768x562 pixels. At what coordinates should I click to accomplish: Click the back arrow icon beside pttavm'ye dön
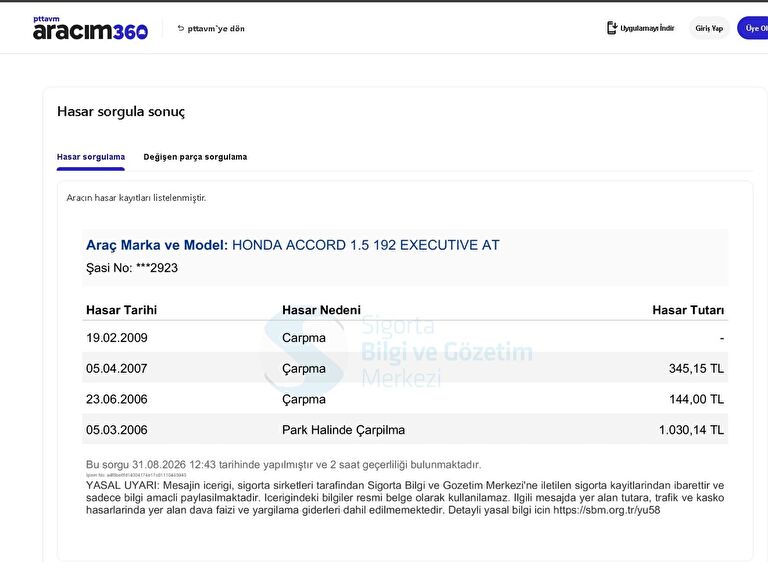181,28
